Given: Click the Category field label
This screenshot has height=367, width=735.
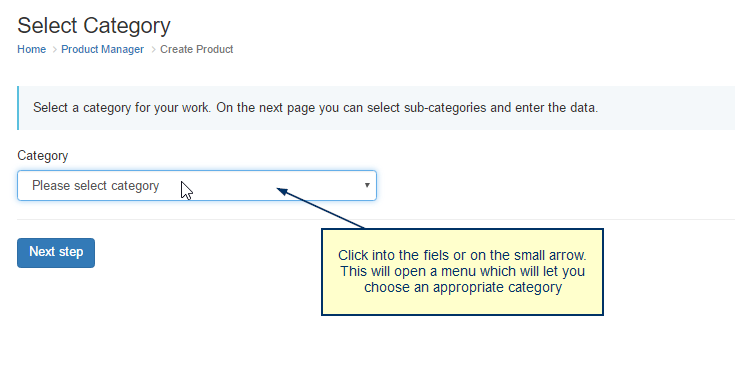Looking at the screenshot, I should (x=43, y=155).
